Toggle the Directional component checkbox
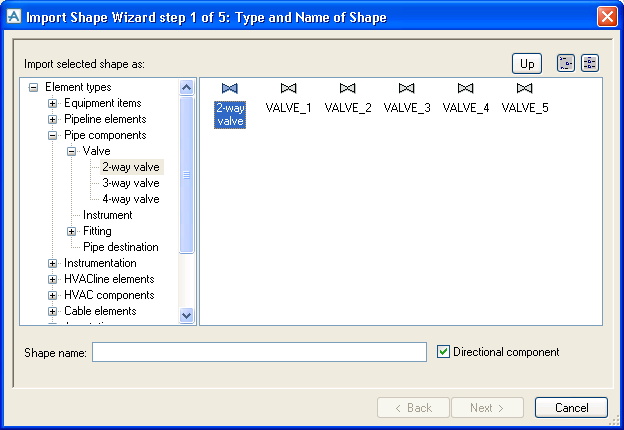This screenshot has width=624, height=430. (x=444, y=352)
